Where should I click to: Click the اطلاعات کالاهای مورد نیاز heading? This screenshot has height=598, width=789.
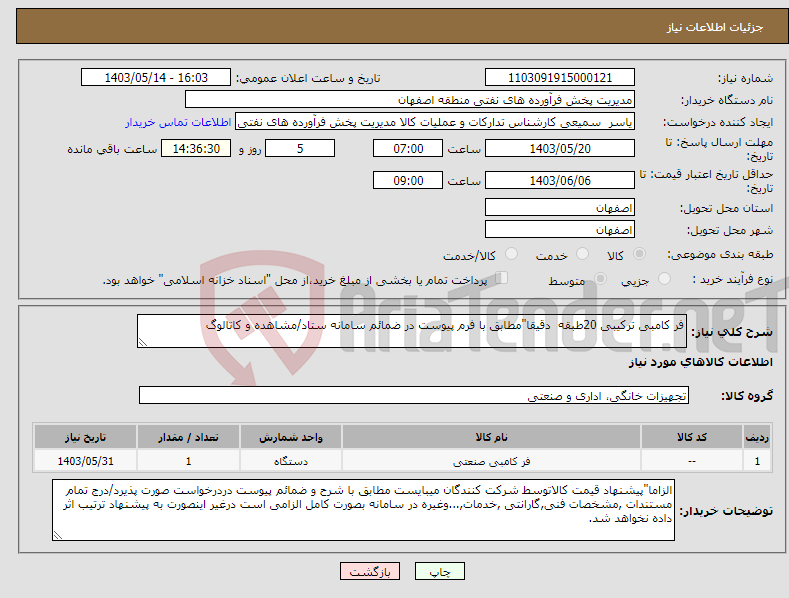click(x=700, y=362)
